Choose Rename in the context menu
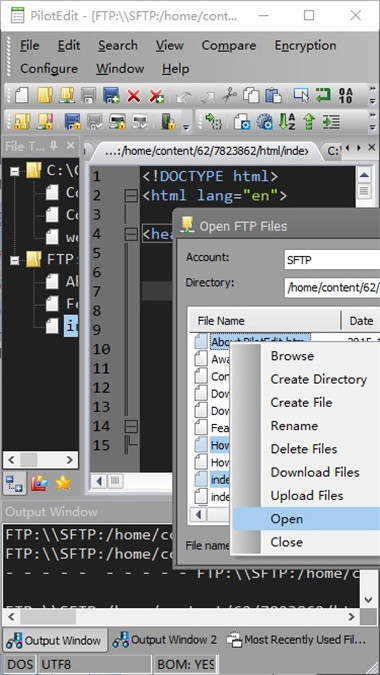This screenshot has height=675, width=380. tap(306, 426)
